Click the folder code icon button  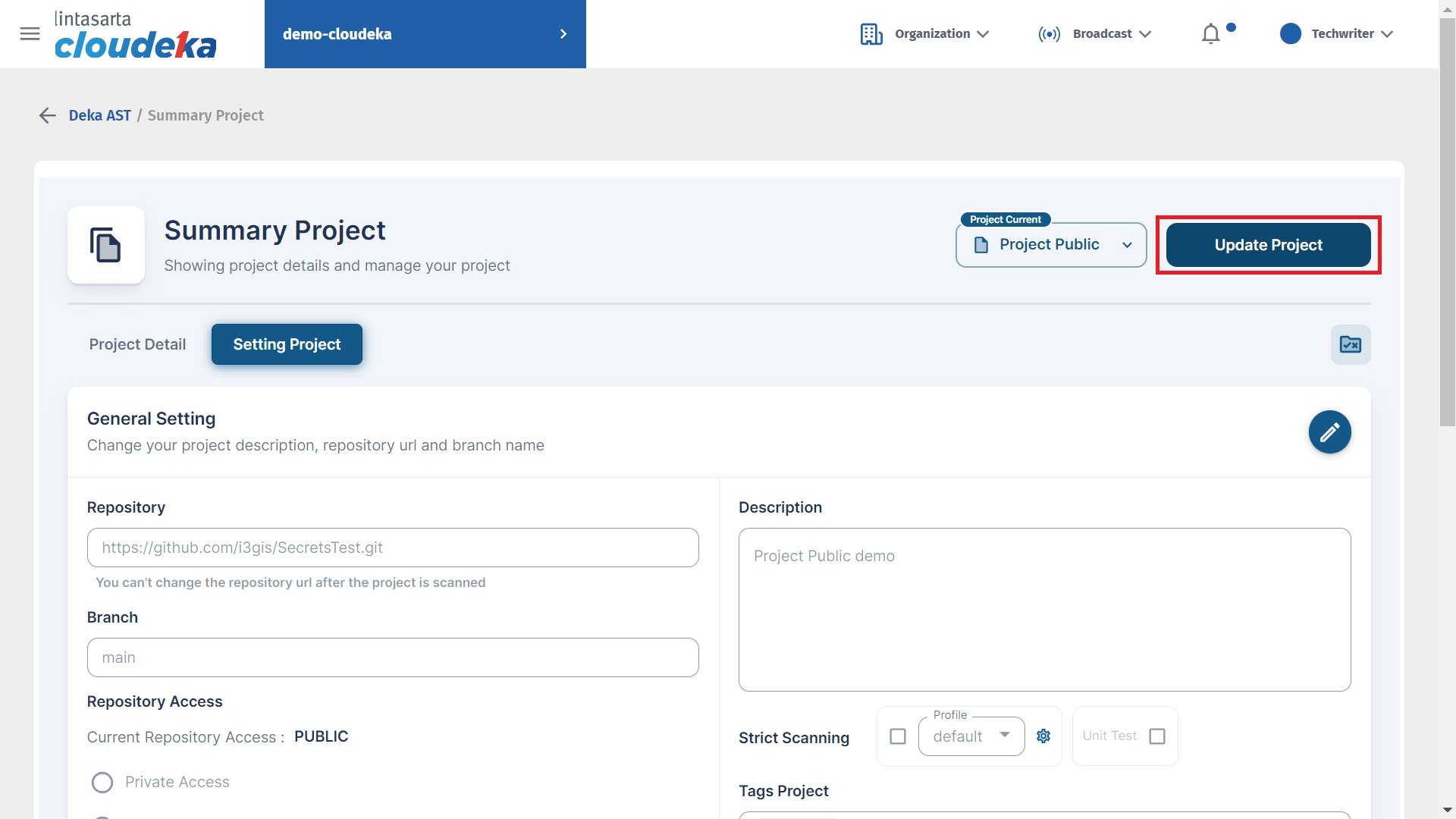click(x=1351, y=345)
